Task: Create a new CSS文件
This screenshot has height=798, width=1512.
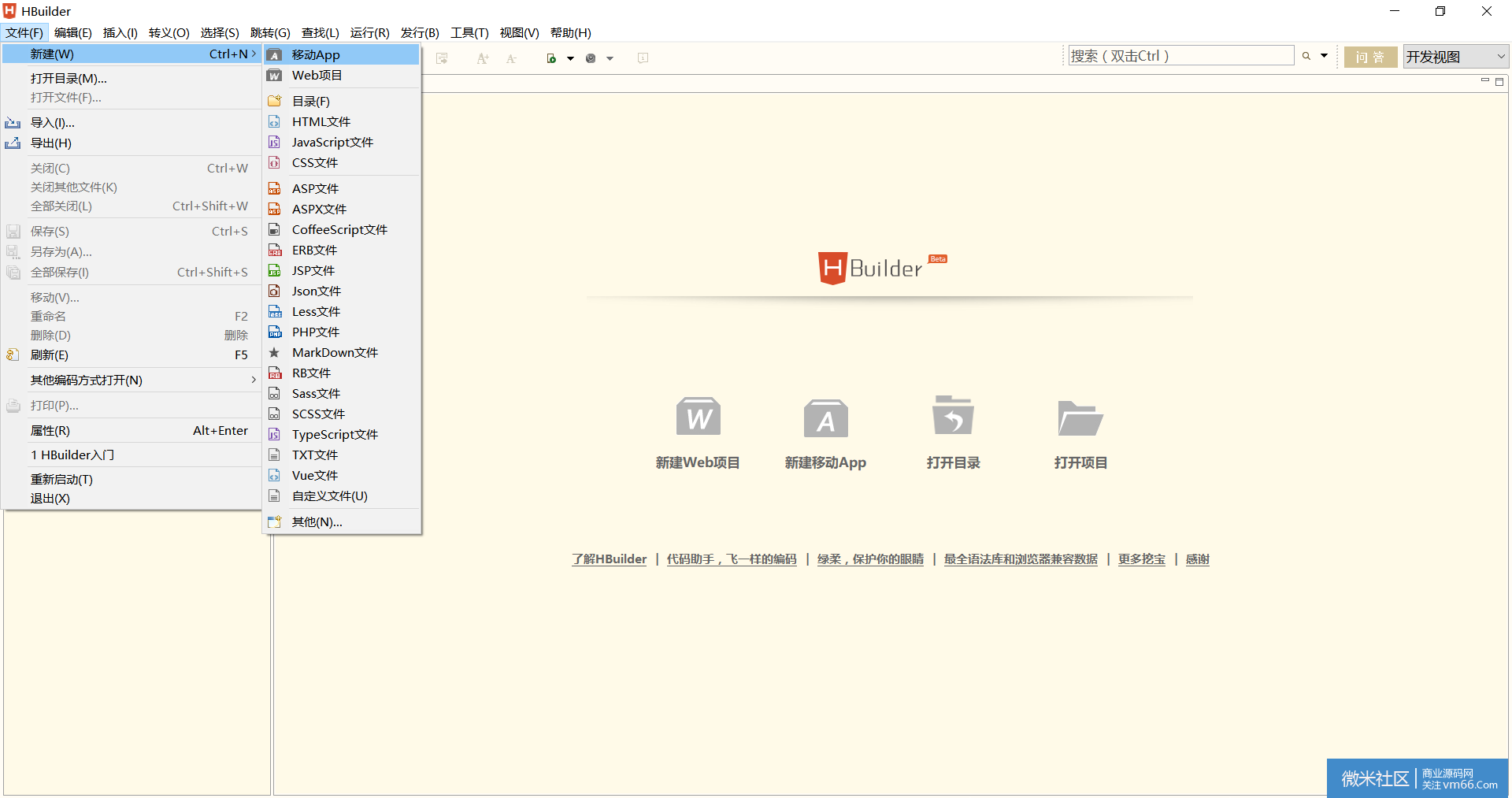Action: point(342,162)
